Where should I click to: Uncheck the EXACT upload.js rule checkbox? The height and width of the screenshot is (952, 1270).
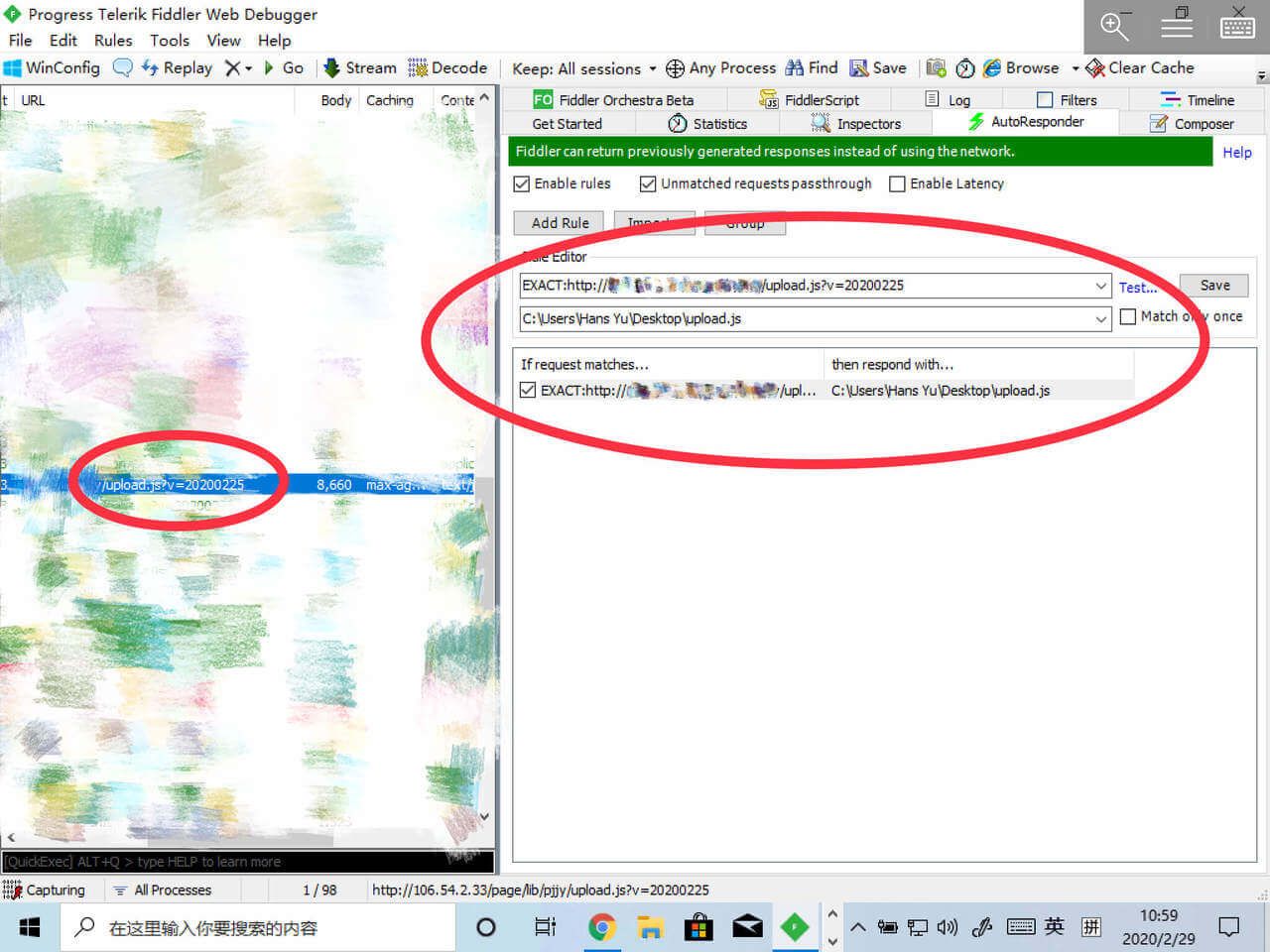(x=528, y=391)
